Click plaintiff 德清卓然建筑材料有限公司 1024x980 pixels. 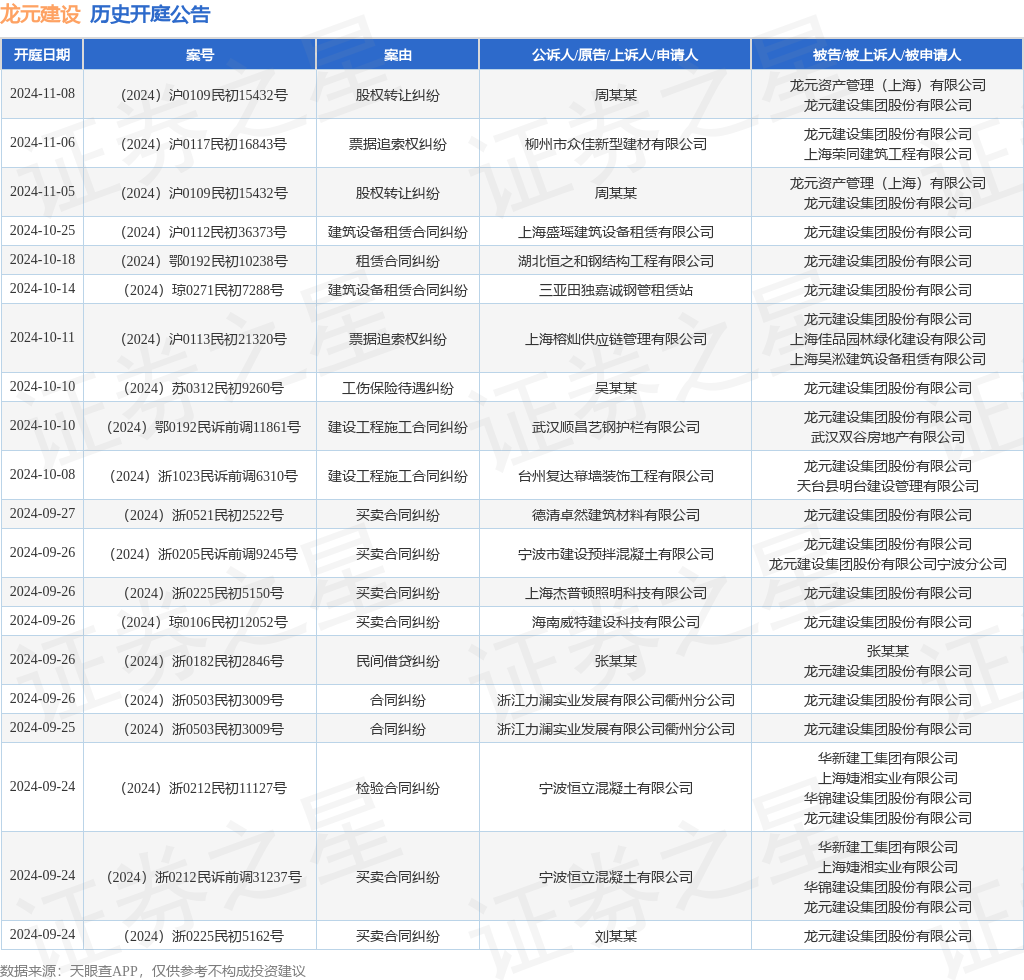point(616,516)
